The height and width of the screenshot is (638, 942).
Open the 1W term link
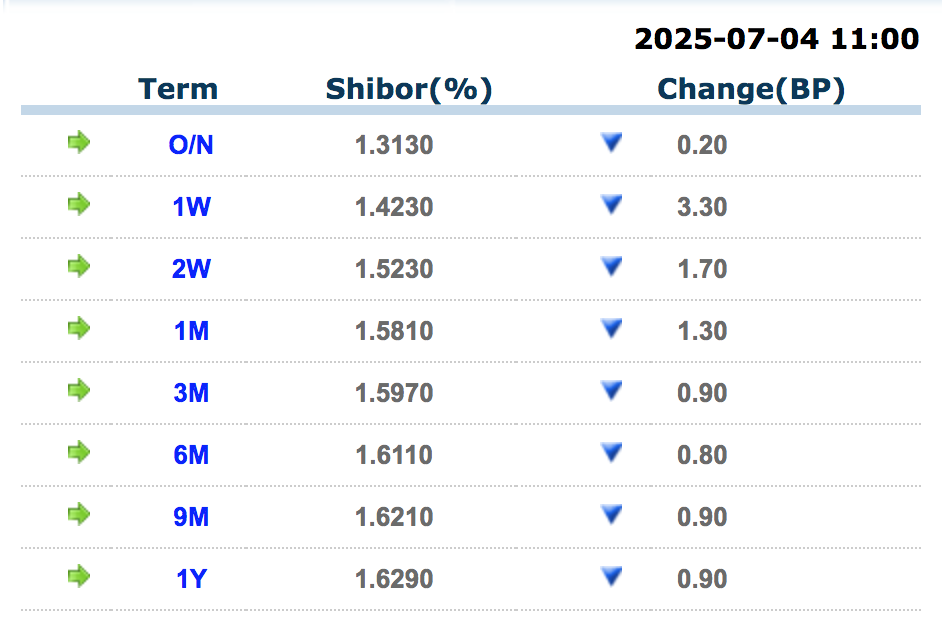click(x=191, y=207)
